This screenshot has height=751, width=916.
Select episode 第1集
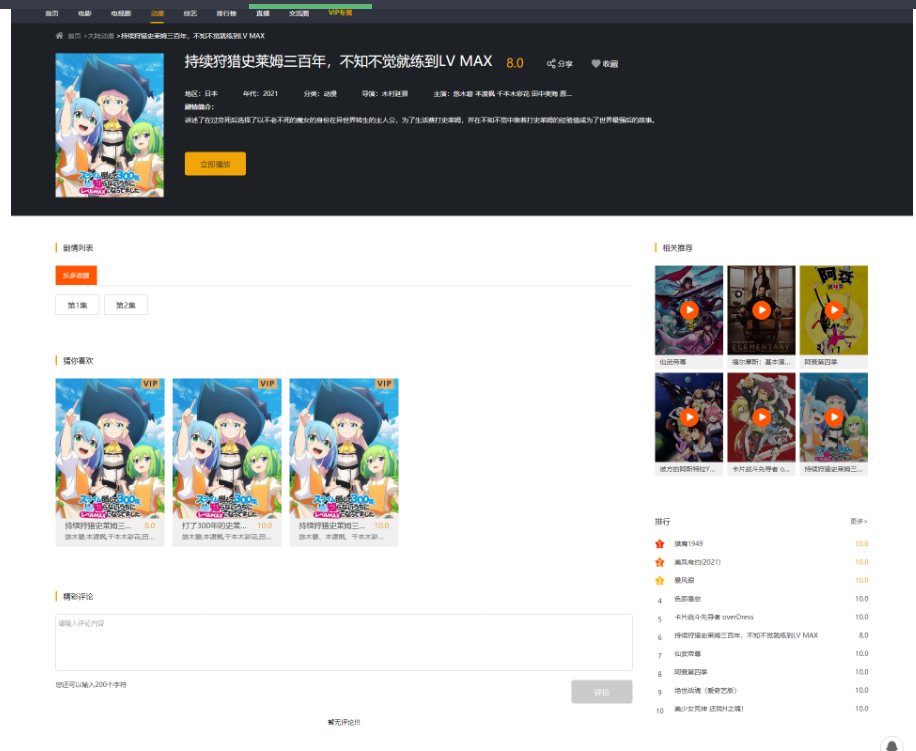pyautogui.click(x=77, y=305)
